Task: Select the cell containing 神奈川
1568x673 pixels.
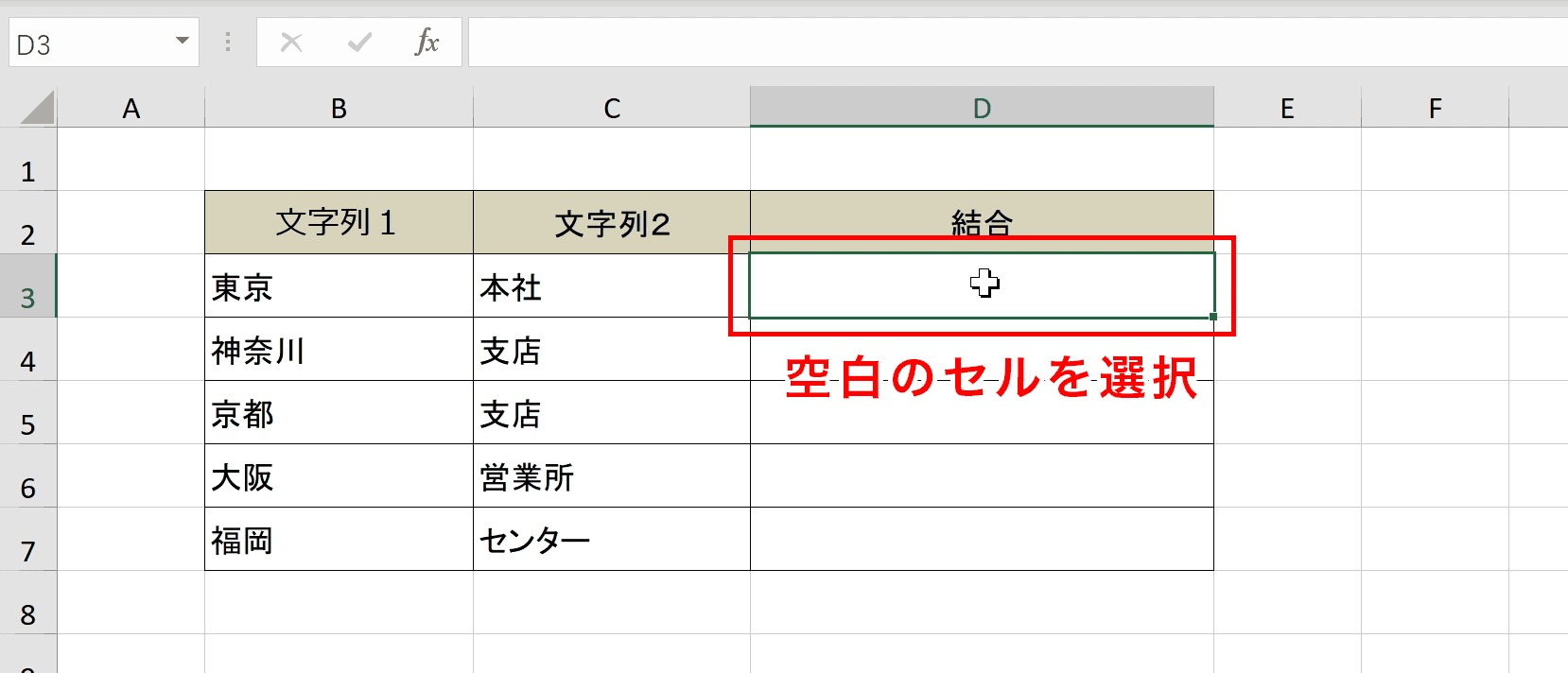Action: point(339,350)
